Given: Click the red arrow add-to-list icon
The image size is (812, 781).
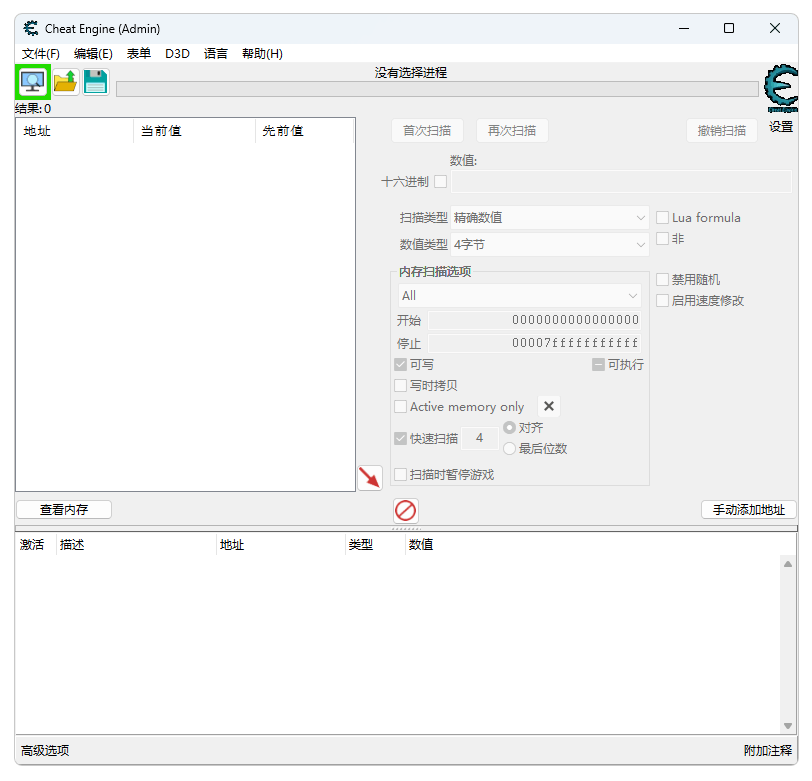Looking at the screenshot, I should click(370, 478).
